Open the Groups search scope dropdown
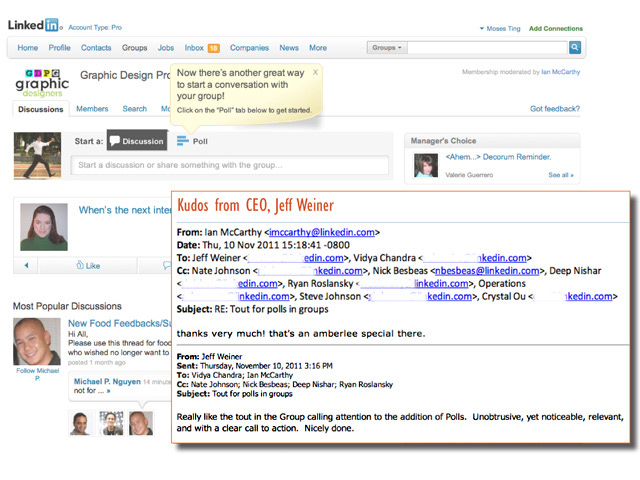 [x=387, y=47]
